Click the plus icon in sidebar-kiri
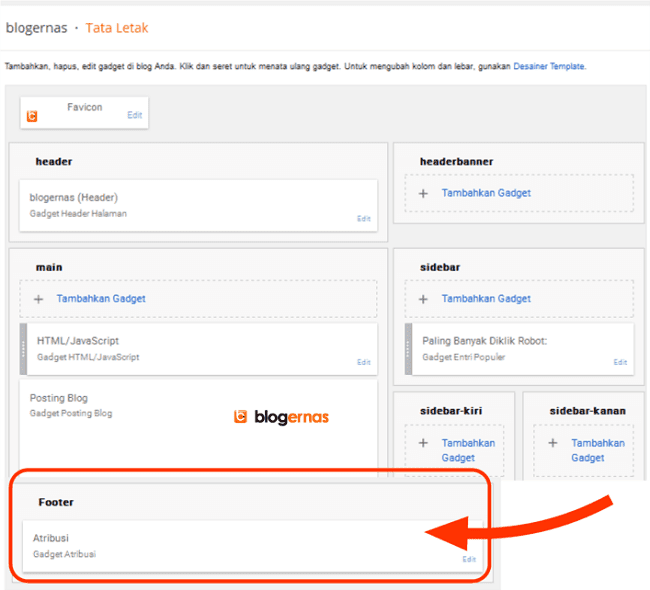650x590 pixels. (423, 443)
